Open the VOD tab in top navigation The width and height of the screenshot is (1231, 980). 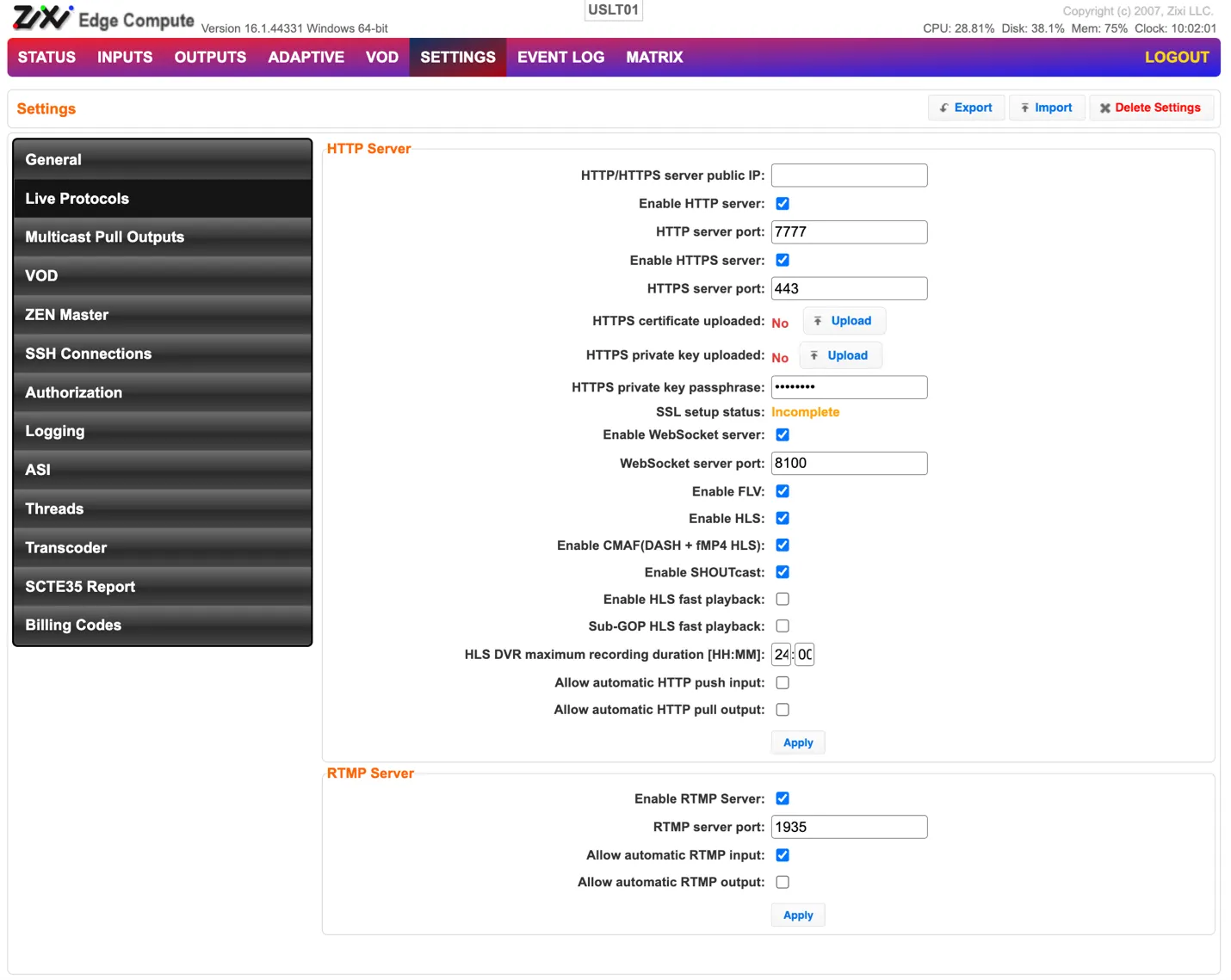(382, 57)
